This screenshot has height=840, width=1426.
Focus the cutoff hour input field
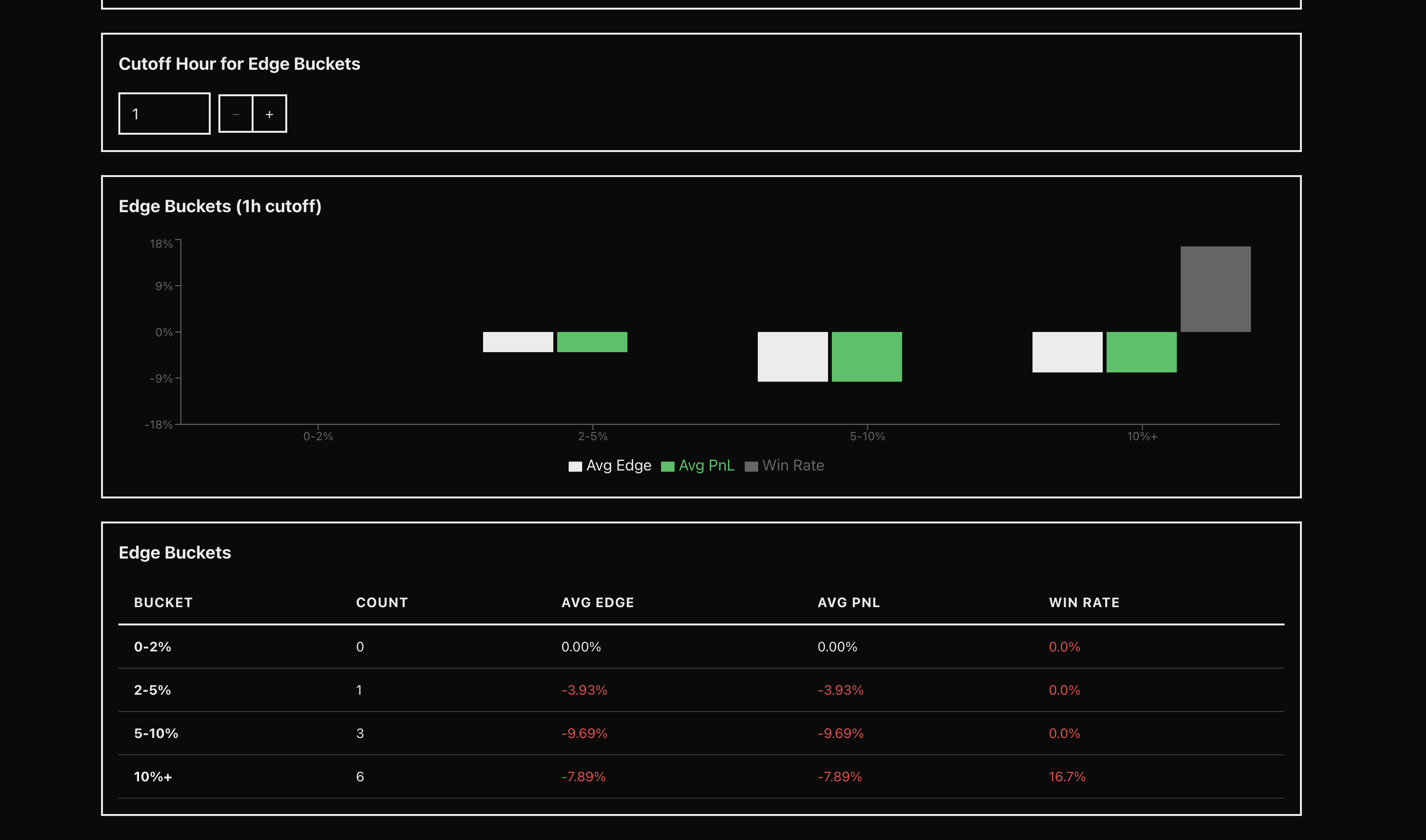pyautogui.click(x=164, y=114)
